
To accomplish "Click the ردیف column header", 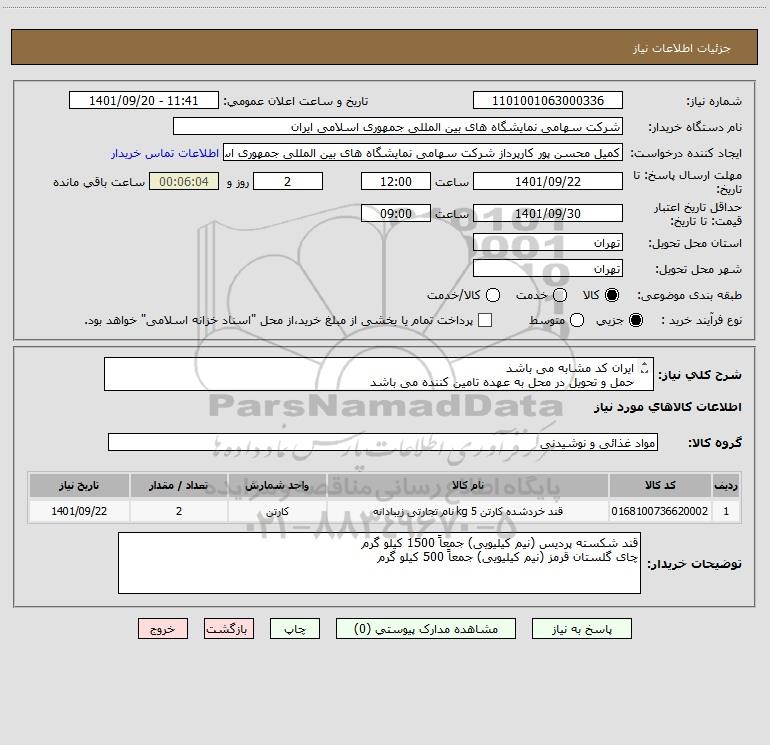I will pos(726,485).
